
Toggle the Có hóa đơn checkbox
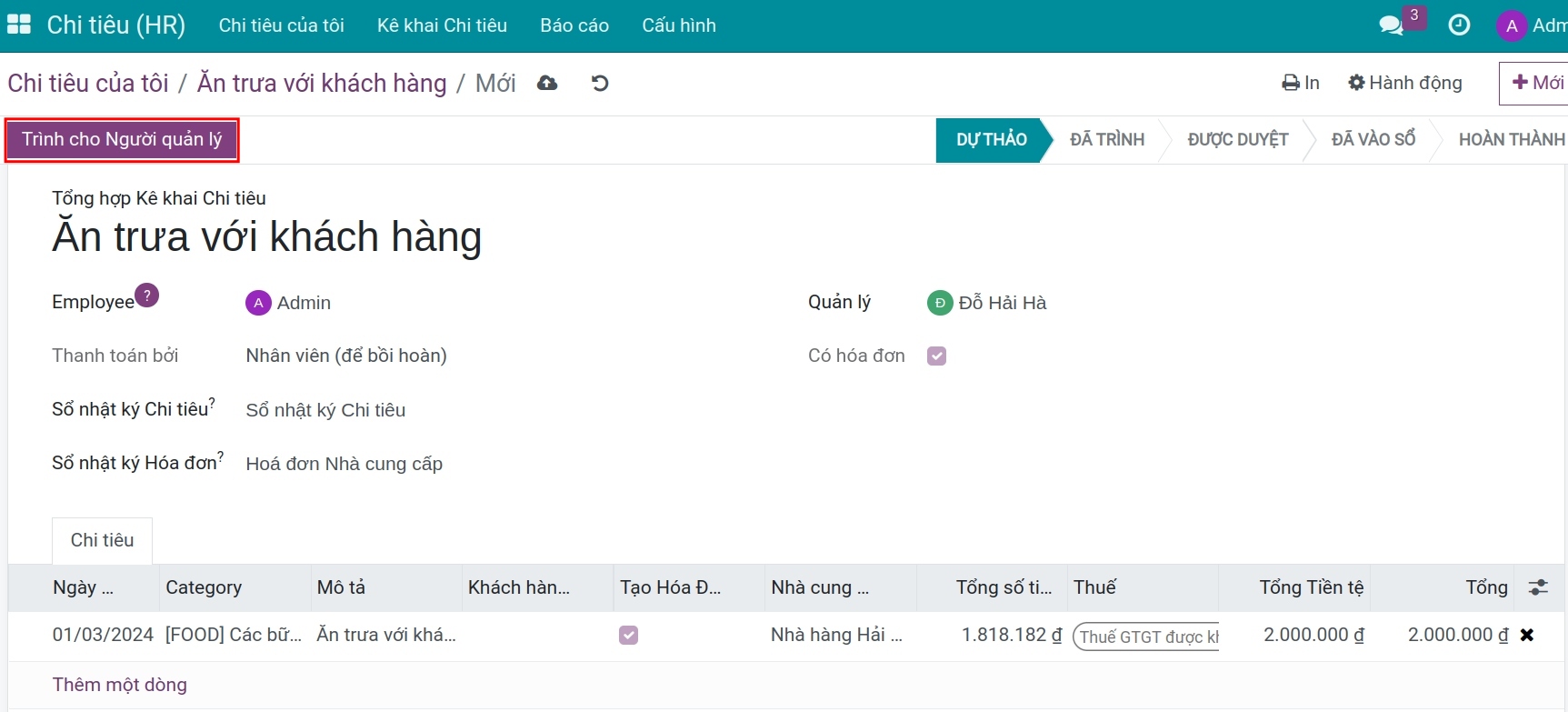937,356
